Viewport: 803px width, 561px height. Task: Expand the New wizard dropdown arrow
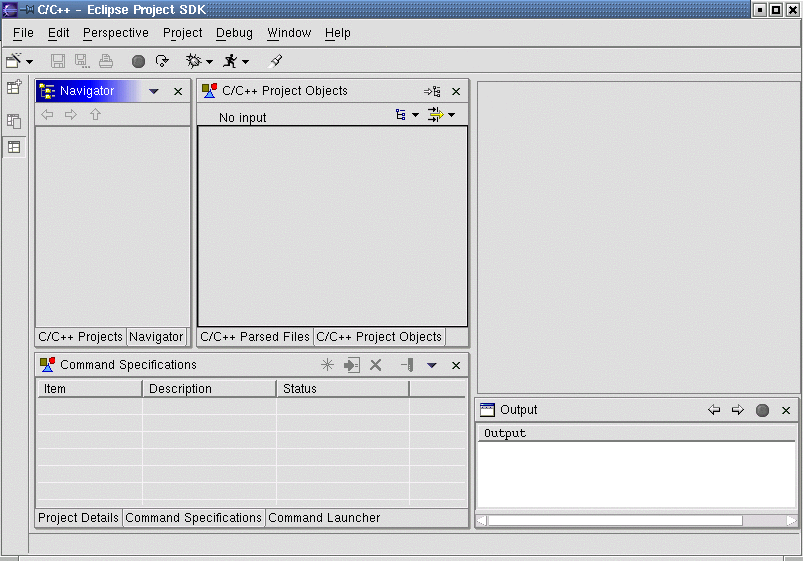coord(30,62)
